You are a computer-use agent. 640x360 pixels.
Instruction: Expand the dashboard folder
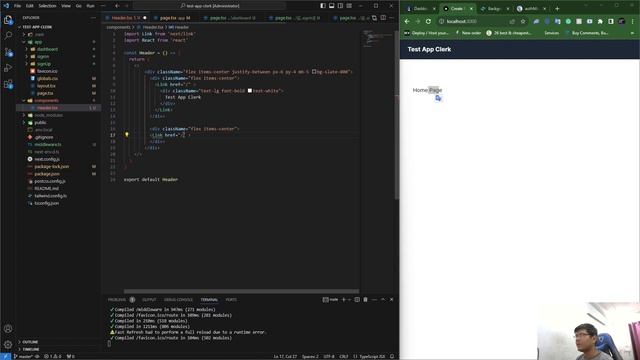click(x=47, y=49)
